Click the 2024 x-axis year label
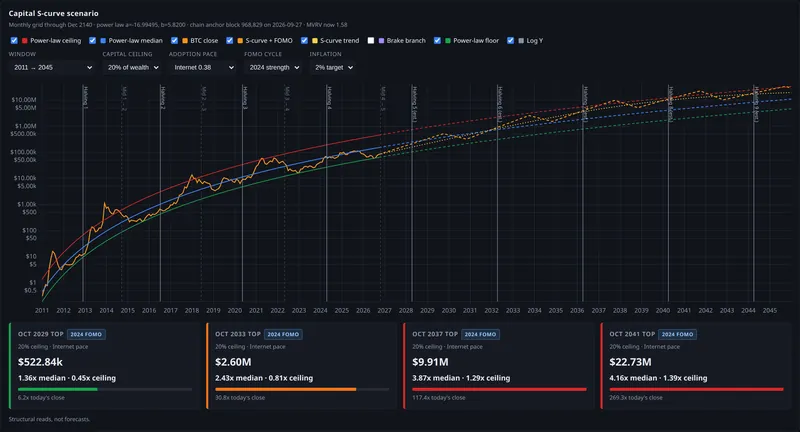This screenshot has width=800, height=432. coord(320,310)
